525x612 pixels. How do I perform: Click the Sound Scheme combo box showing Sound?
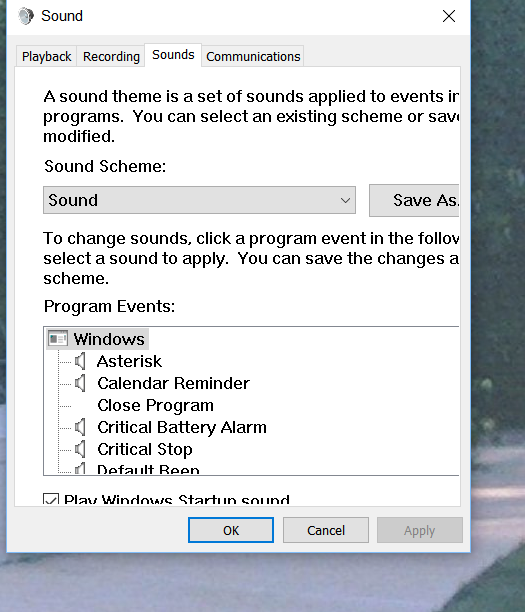(199, 200)
